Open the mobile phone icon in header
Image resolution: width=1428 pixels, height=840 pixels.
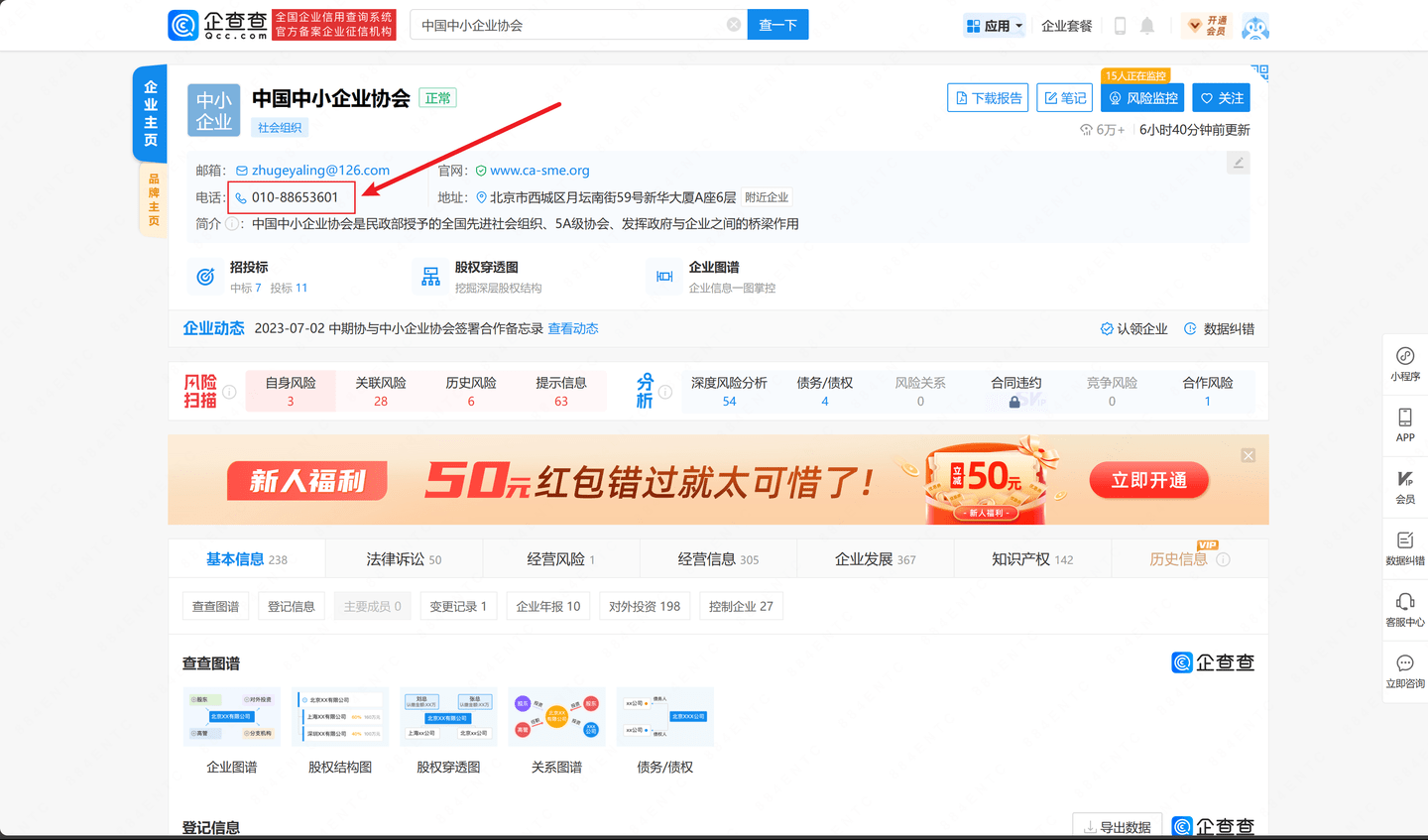[x=1120, y=26]
